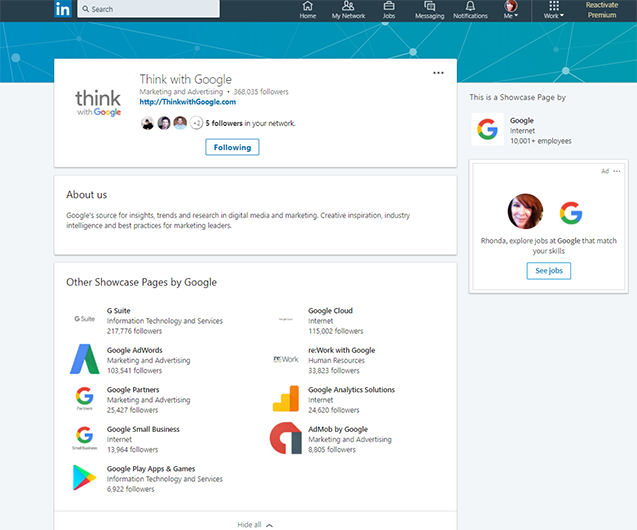Click the Google AdWords logo
The height and width of the screenshot is (530, 637).
pyautogui.click(x=84, y=359)
